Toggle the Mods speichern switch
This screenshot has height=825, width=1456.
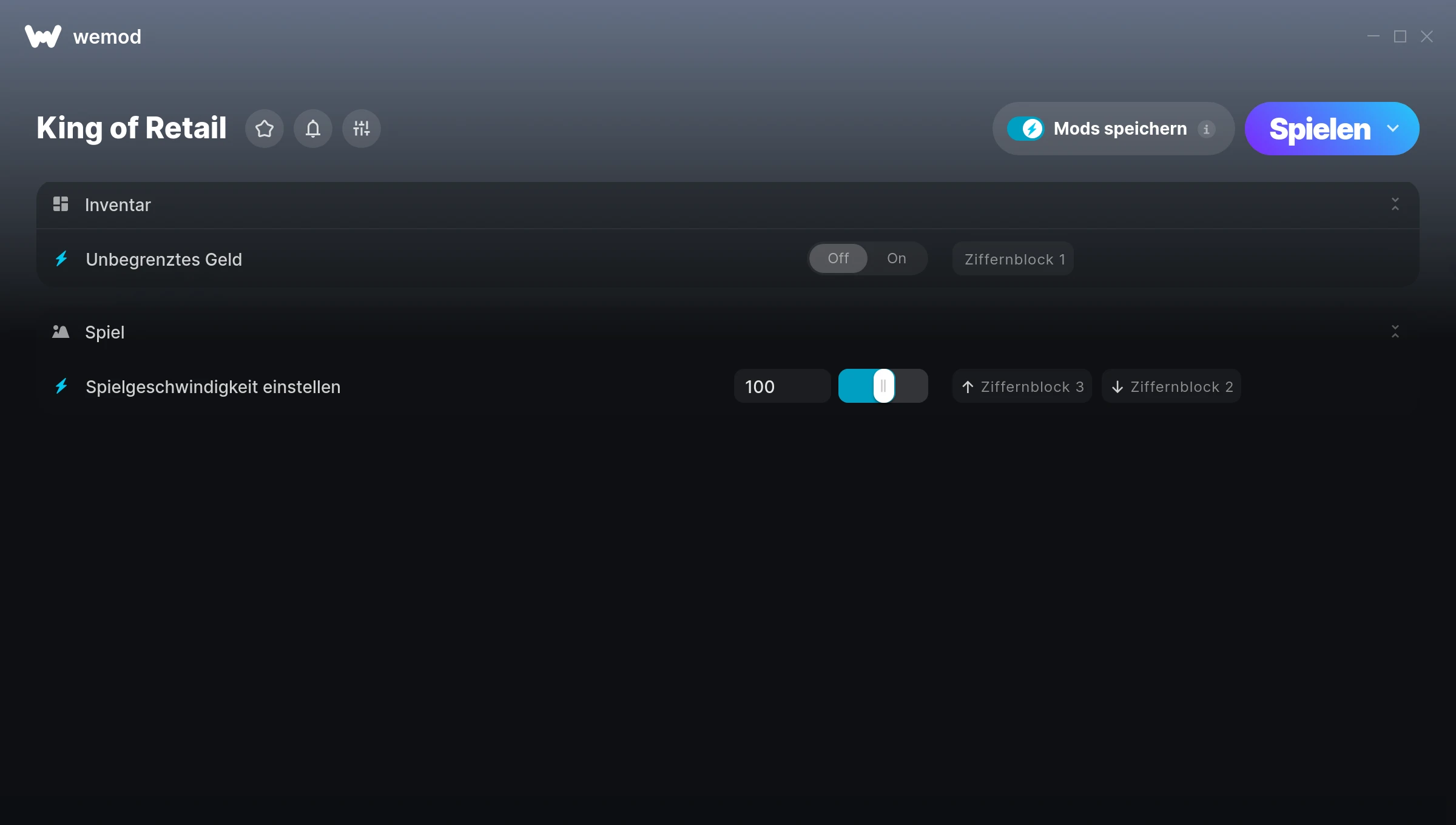click(1025, 129)
